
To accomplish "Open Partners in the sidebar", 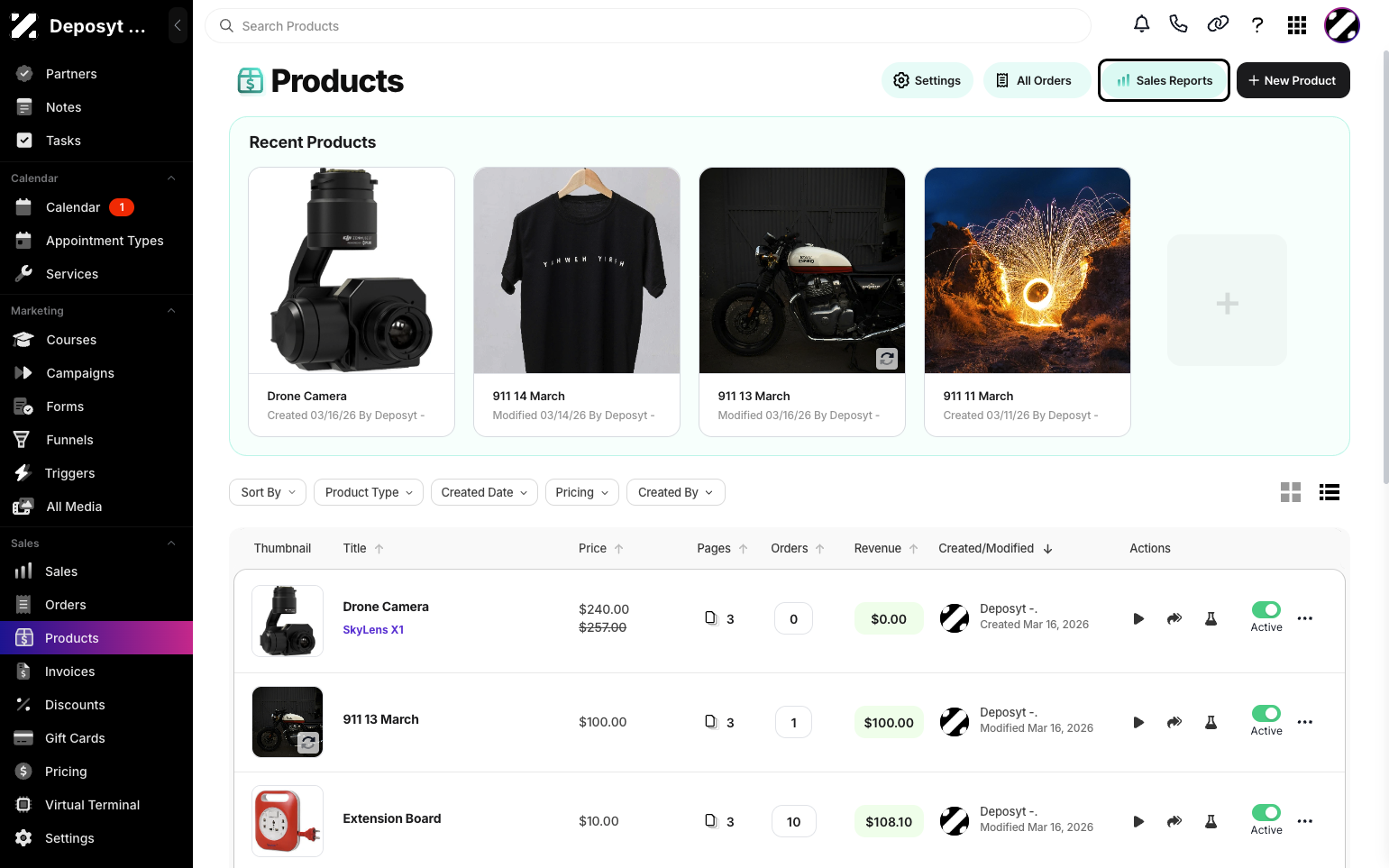I will [x=96, y=74].
